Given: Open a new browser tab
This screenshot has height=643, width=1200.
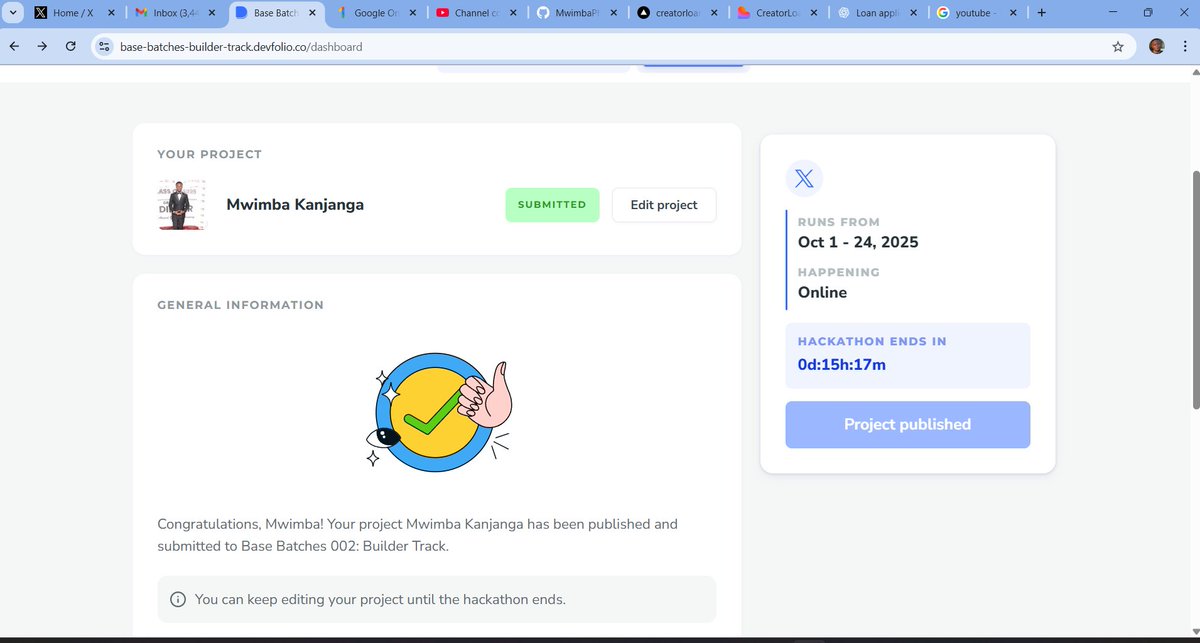Looking at the screenshot, I should pos(1042,13).
